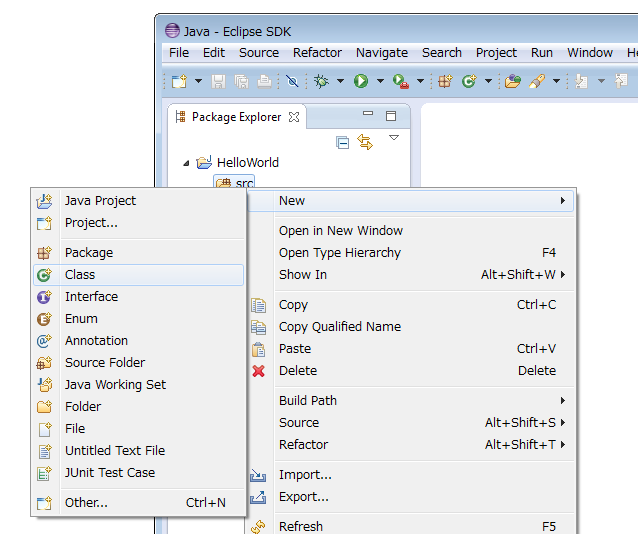Click the New Java Package toolbar icon
Screen dimensions: 638x534
pos(445,81)
